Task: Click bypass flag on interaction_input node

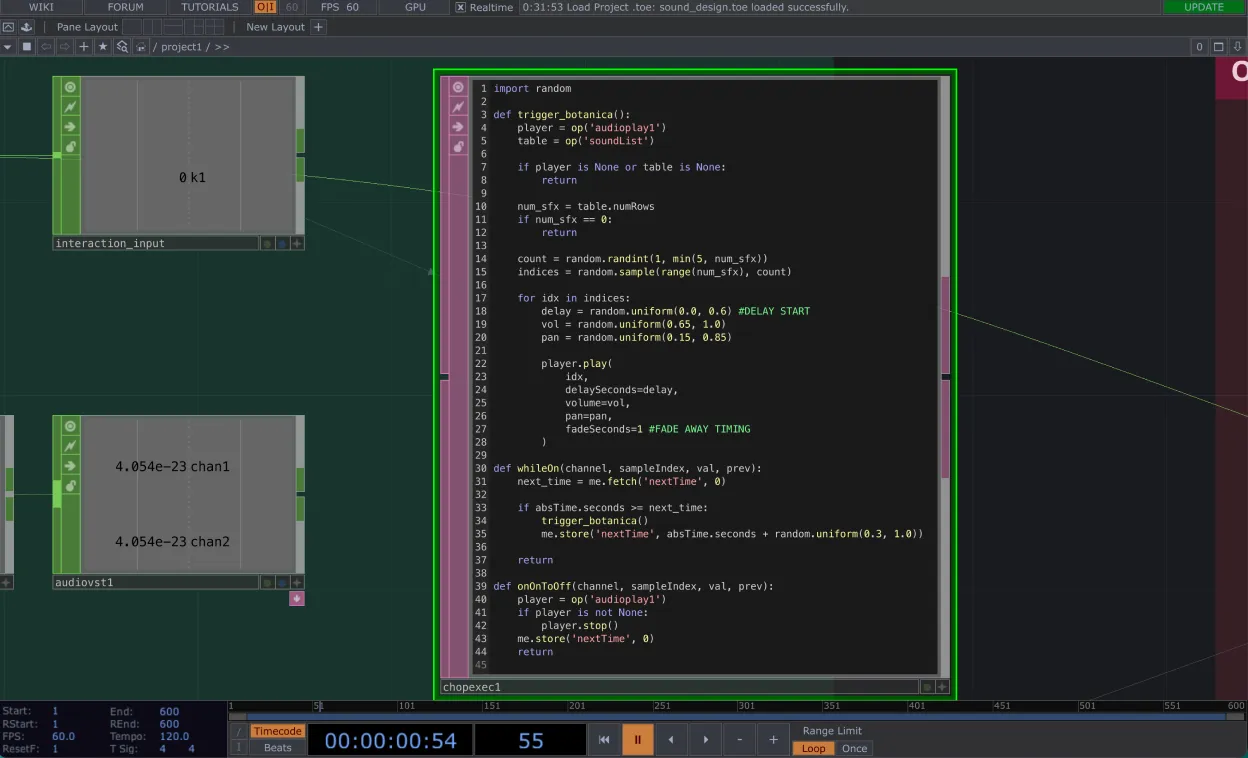Action: [70, 107]
